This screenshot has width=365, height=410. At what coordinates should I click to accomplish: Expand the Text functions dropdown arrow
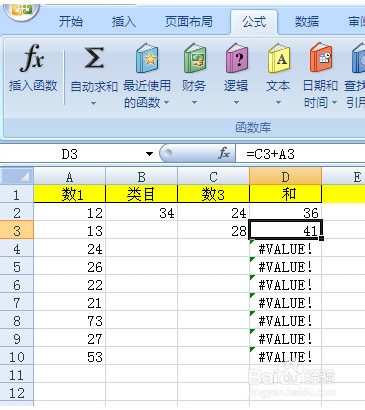pos(278,103)
